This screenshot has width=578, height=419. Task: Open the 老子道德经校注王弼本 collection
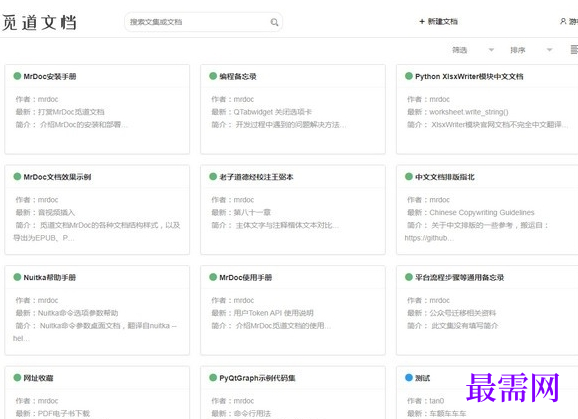(x=256, y=177)
